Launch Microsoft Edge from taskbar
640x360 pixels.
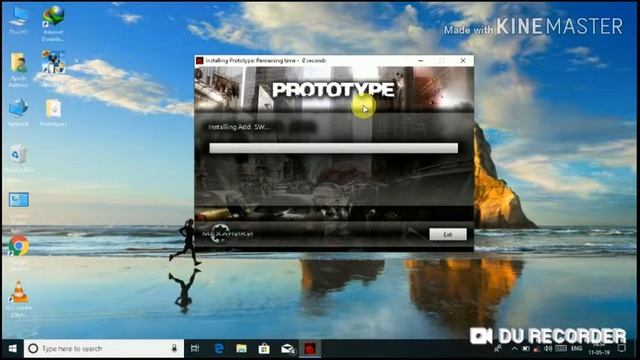click(219, 349)
